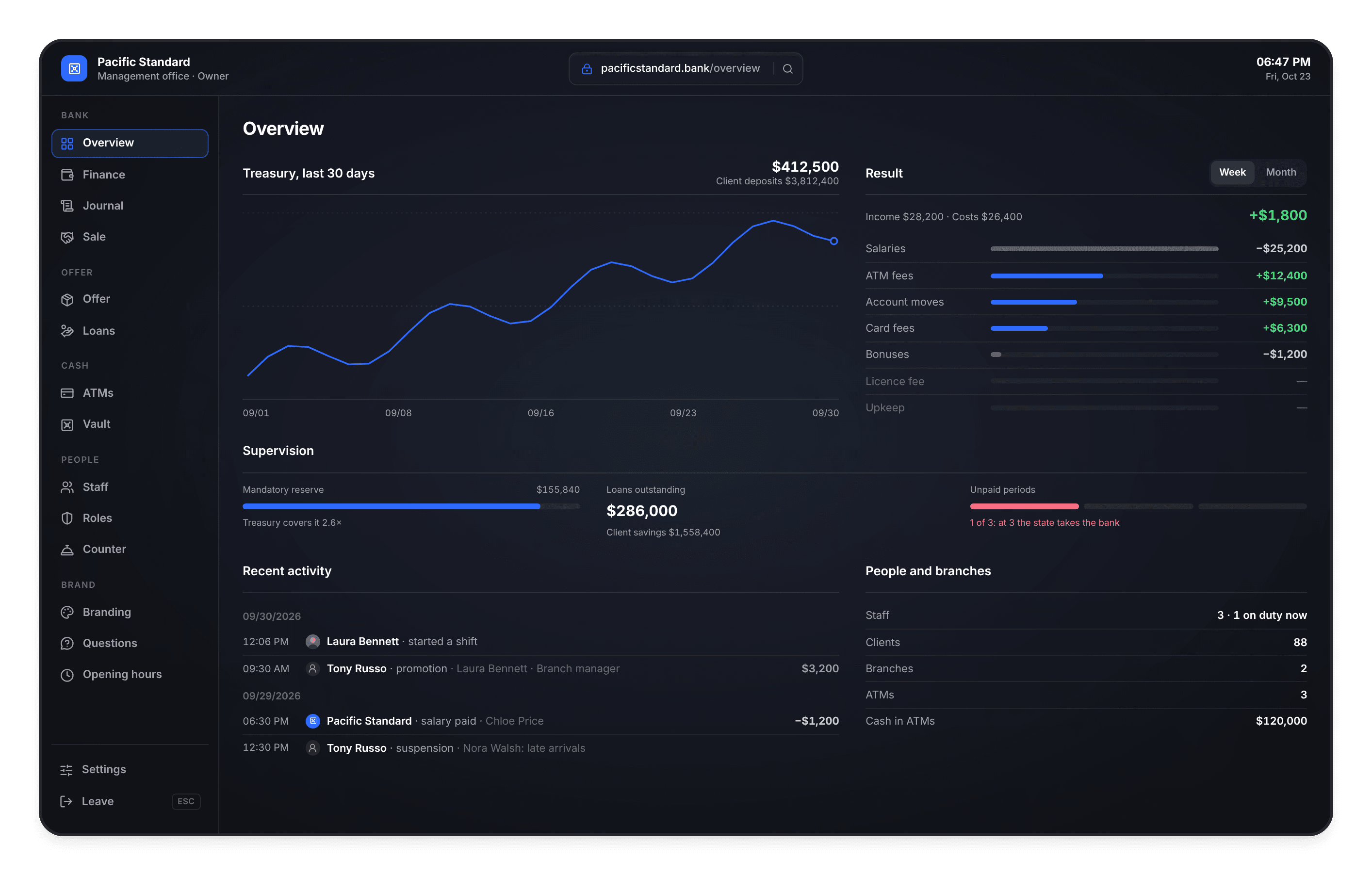Viewport: 1372px width, 875px height.
Task: Open the Opening hours clock icon
Action: tap(67, 675)
